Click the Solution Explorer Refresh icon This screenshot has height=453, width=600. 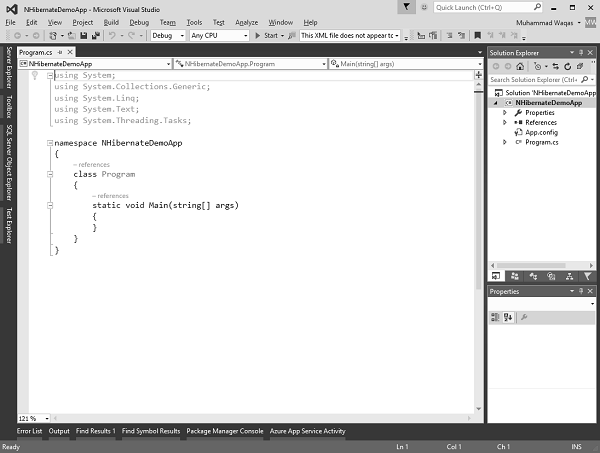click(x=567, y=67)
